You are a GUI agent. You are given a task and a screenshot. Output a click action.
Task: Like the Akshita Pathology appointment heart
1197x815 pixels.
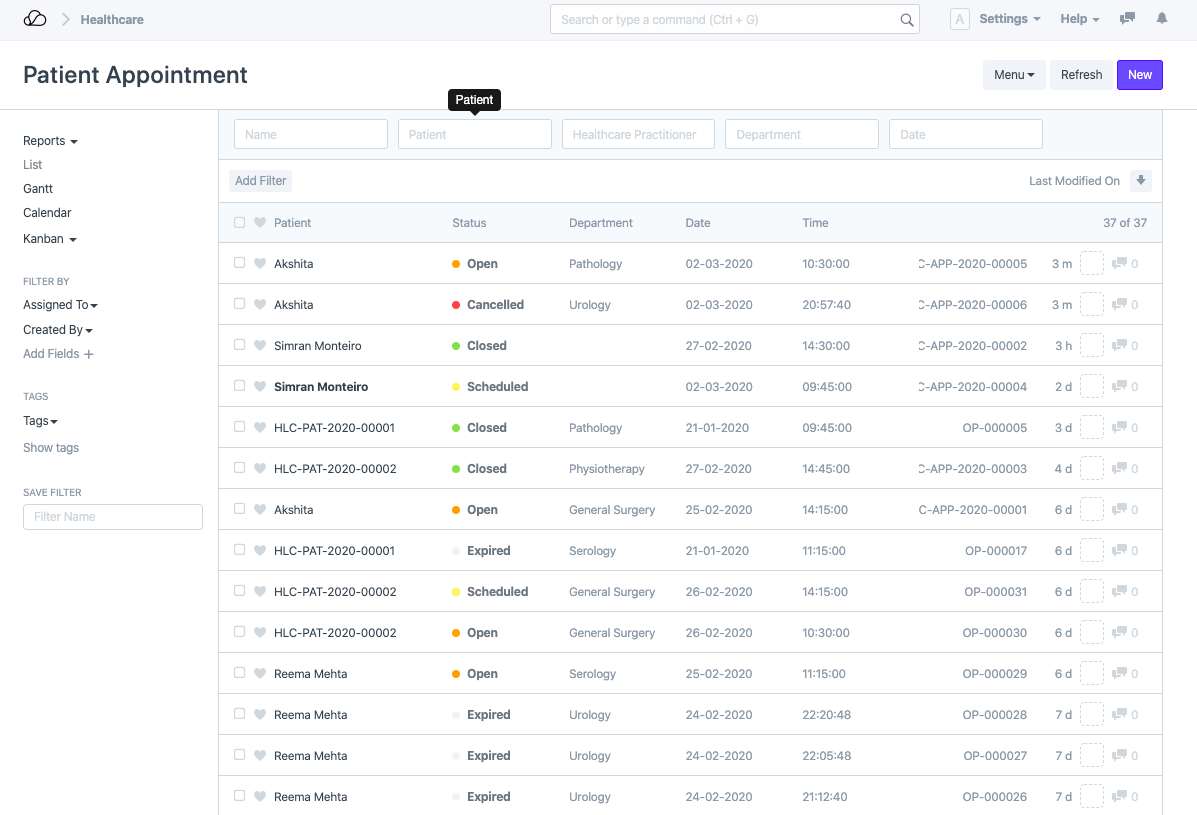point(260,264)
